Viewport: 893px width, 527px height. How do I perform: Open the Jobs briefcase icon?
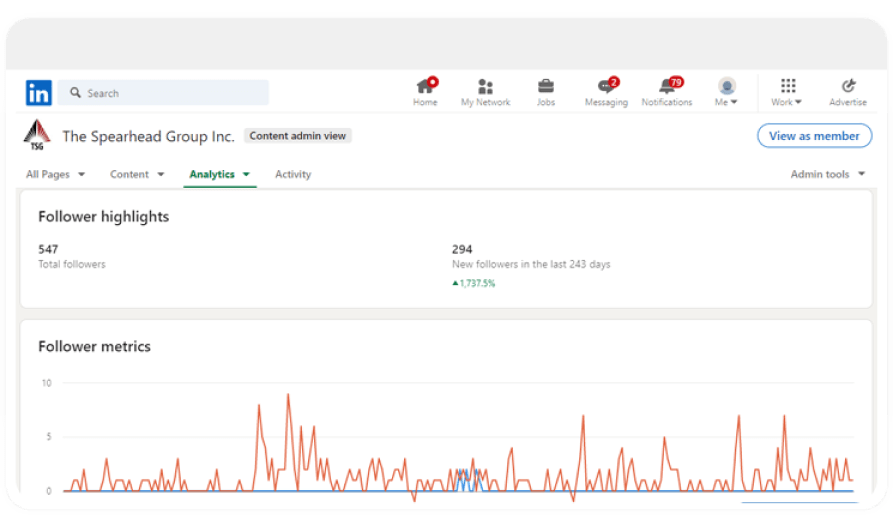pos(546,87)
